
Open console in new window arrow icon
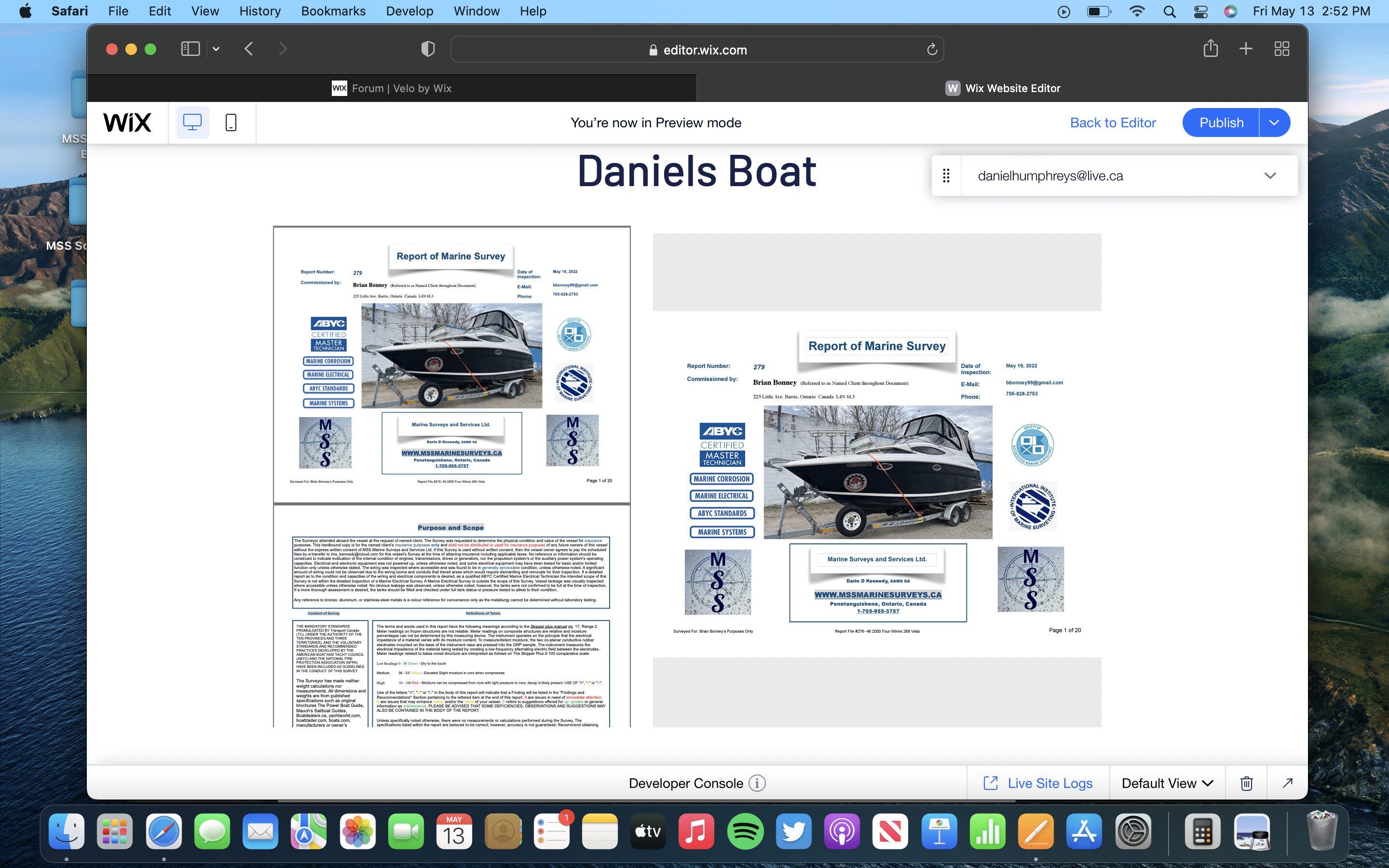(x=1287, y=783)
